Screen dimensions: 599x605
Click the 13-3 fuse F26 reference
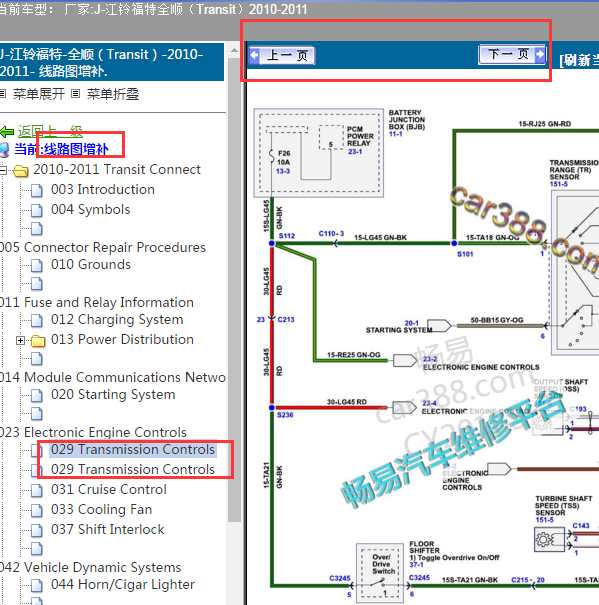[x=283, y=171]
